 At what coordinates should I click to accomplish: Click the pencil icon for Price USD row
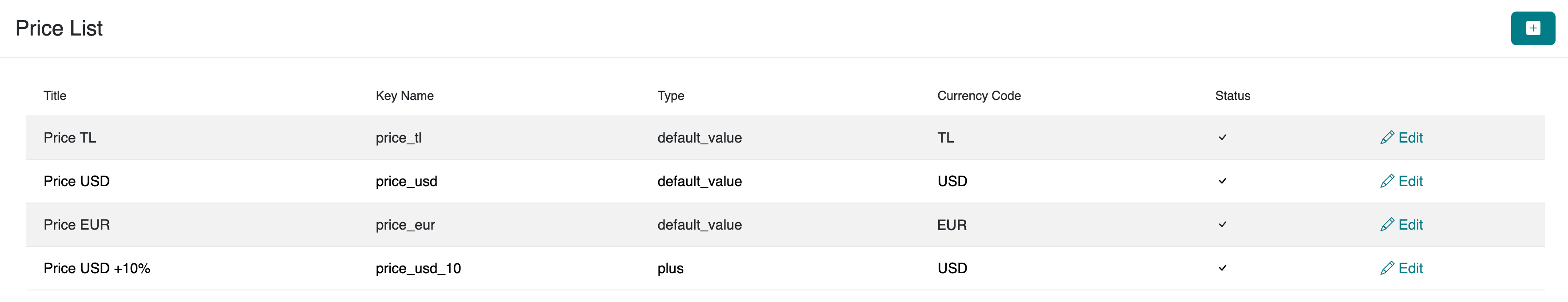(1387, 182)
